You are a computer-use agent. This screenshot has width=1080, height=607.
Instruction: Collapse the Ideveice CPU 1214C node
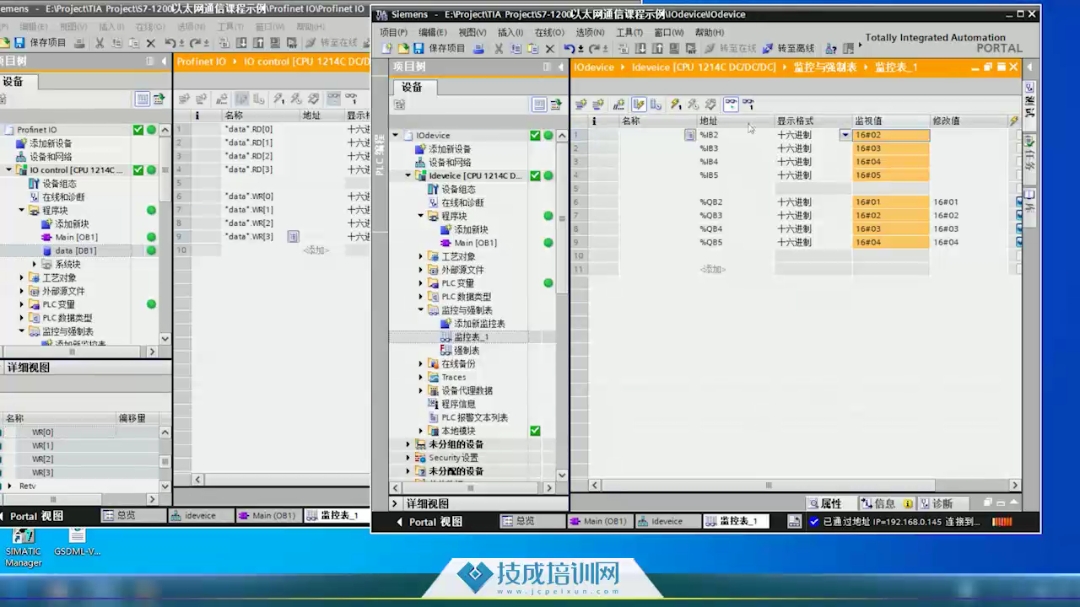point(408,176)
